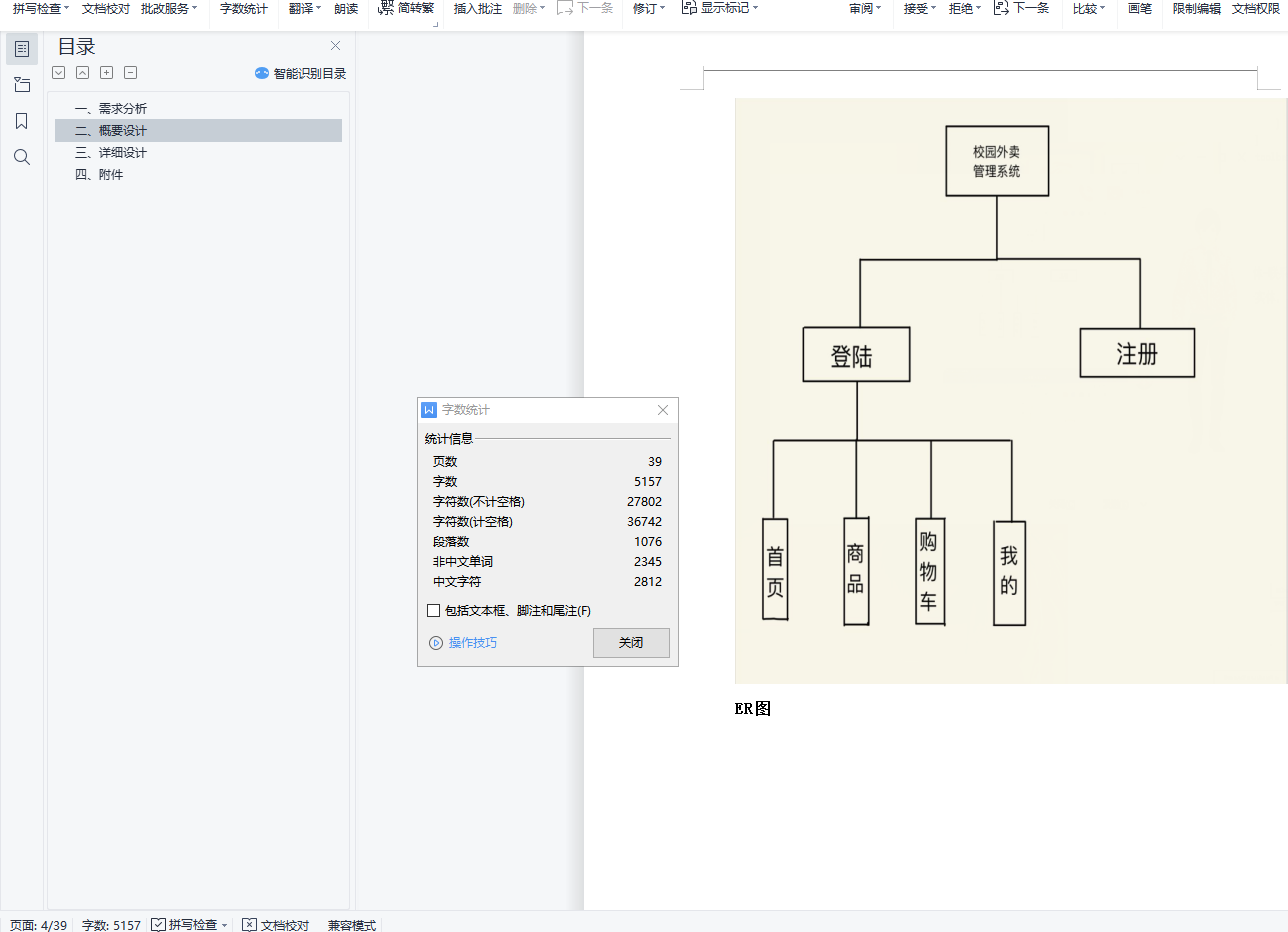Screen dimensions: 1288x932
Task: Open the outline (目录) pane icon in sidebar
Action: 22,49
